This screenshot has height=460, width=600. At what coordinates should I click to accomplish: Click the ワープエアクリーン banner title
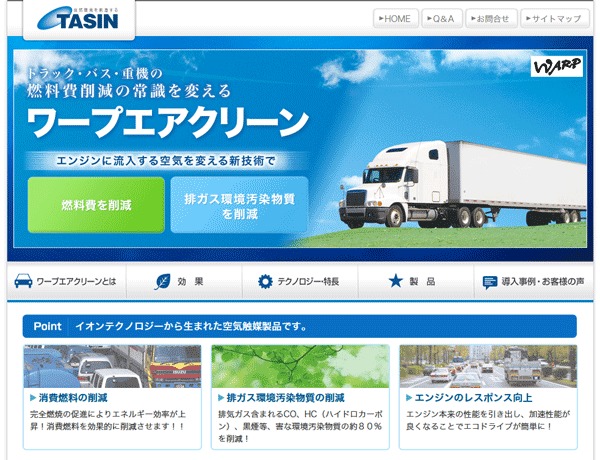(168, 122)
